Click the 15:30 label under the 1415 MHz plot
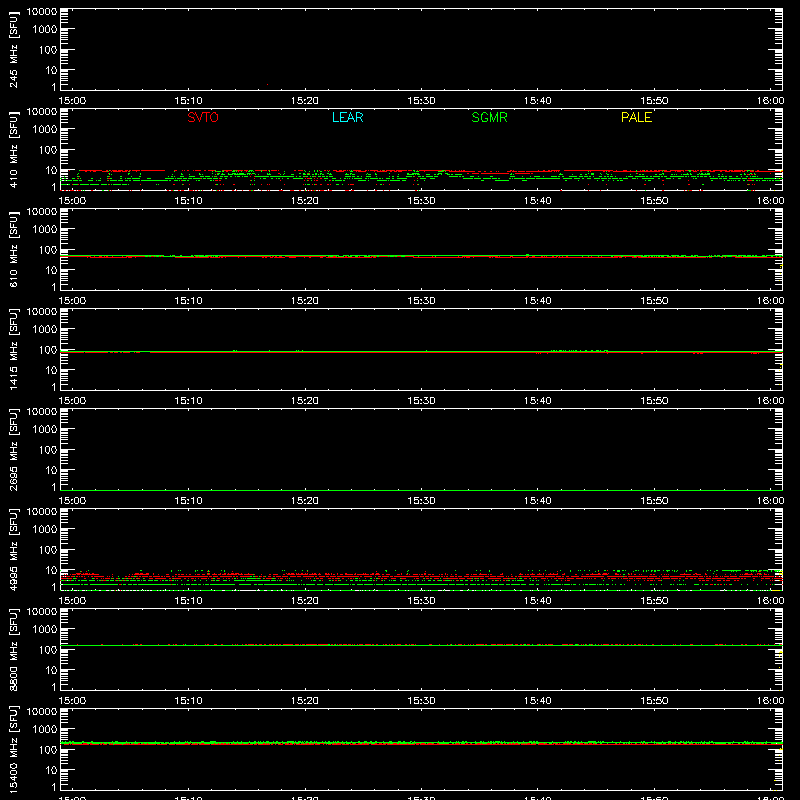 [421, 401]
